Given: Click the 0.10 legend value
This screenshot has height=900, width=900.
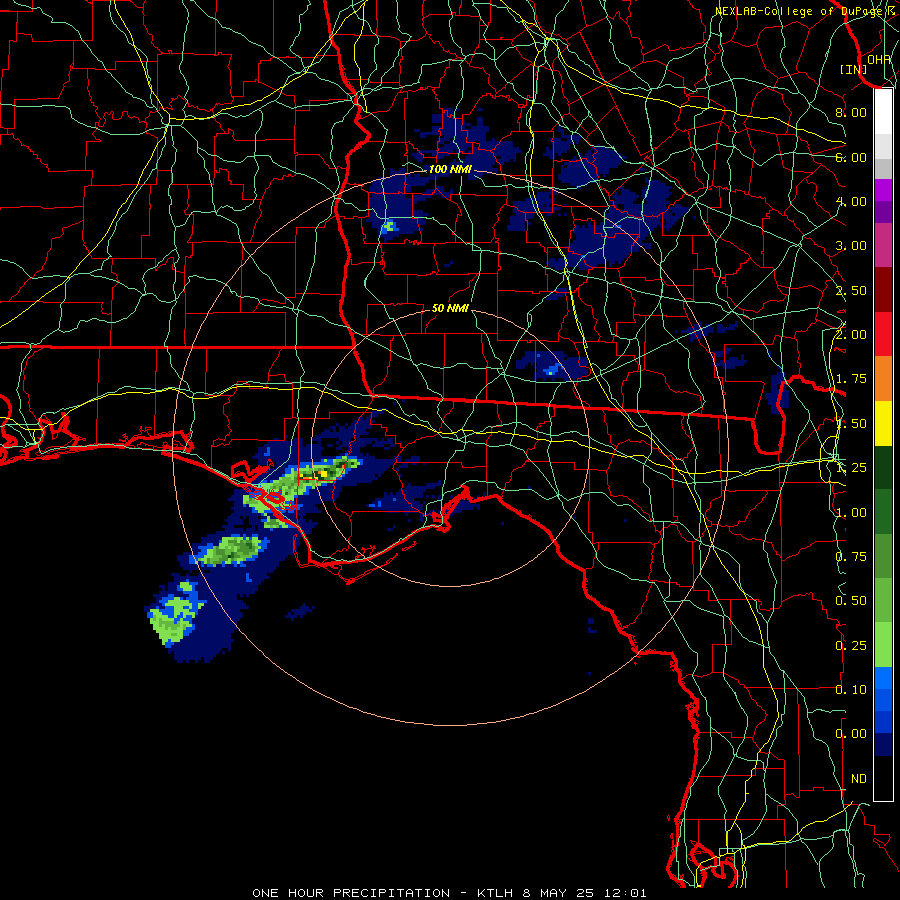Looking at the screenshot, I should [x=851, y=690].
